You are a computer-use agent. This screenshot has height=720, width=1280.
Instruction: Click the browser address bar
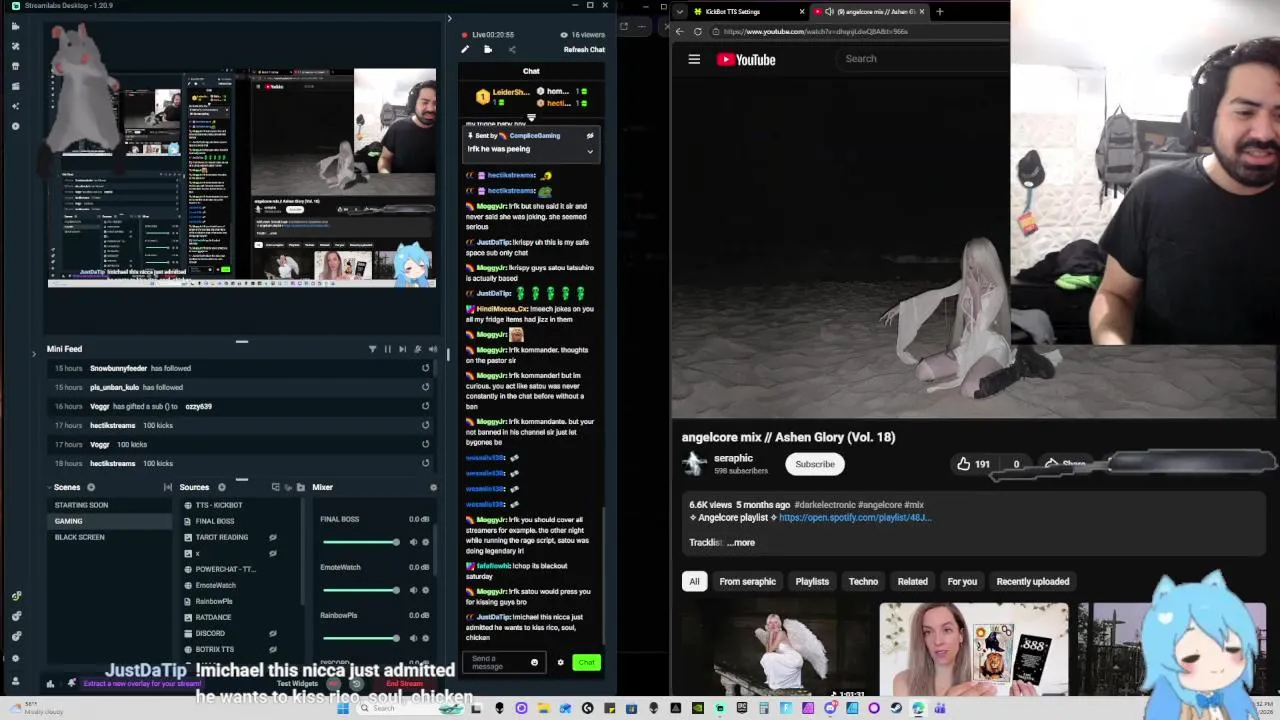860,32
